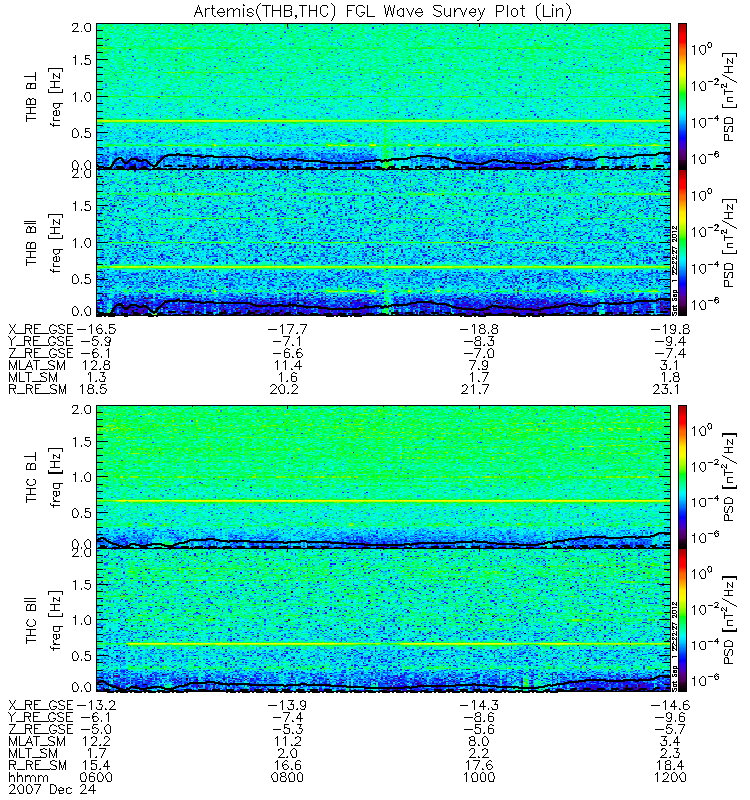Select the 'THB B∥' axis label
750x800 pixels.
click(x=32, y=242)
